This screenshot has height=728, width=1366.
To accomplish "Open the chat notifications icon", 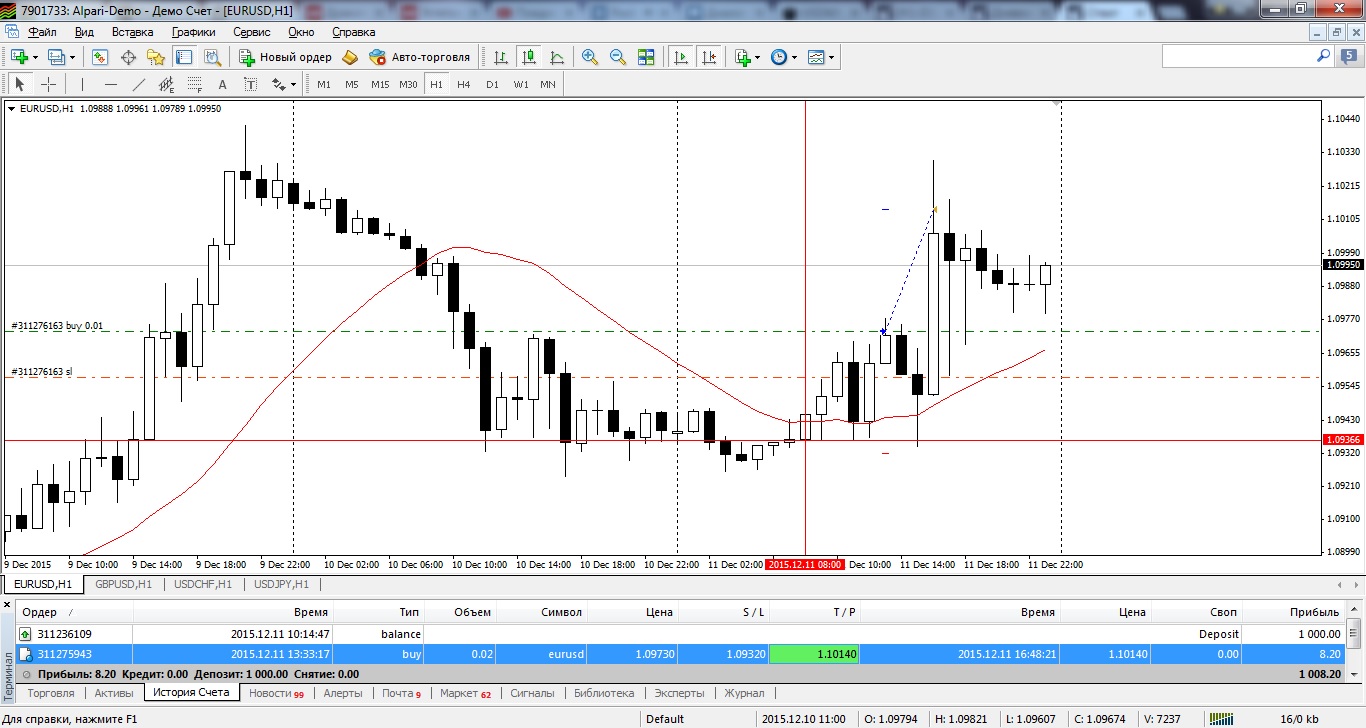I will pyautogui.click(x=1347, y=57).
